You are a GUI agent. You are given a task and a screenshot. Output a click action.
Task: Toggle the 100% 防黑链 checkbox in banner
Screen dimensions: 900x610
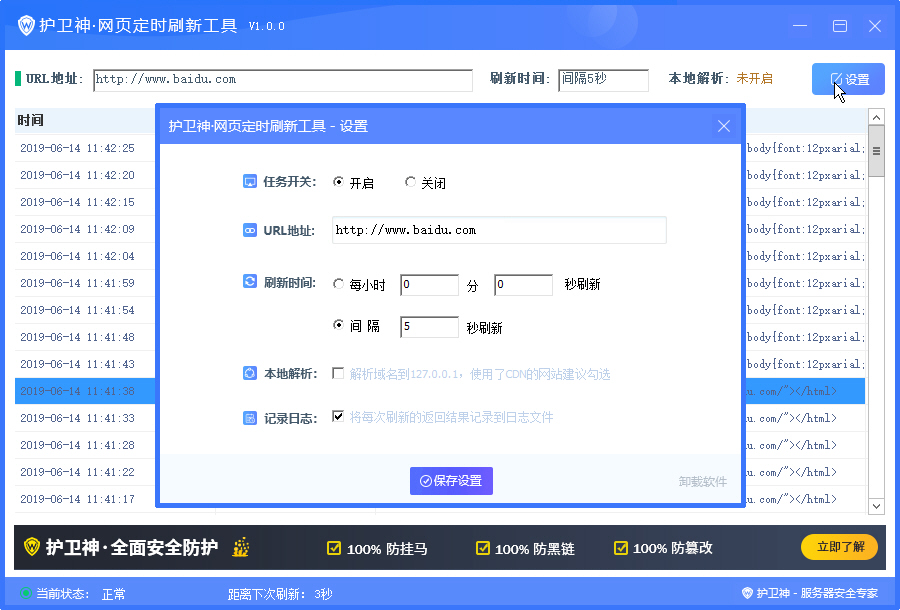point(483,548)
